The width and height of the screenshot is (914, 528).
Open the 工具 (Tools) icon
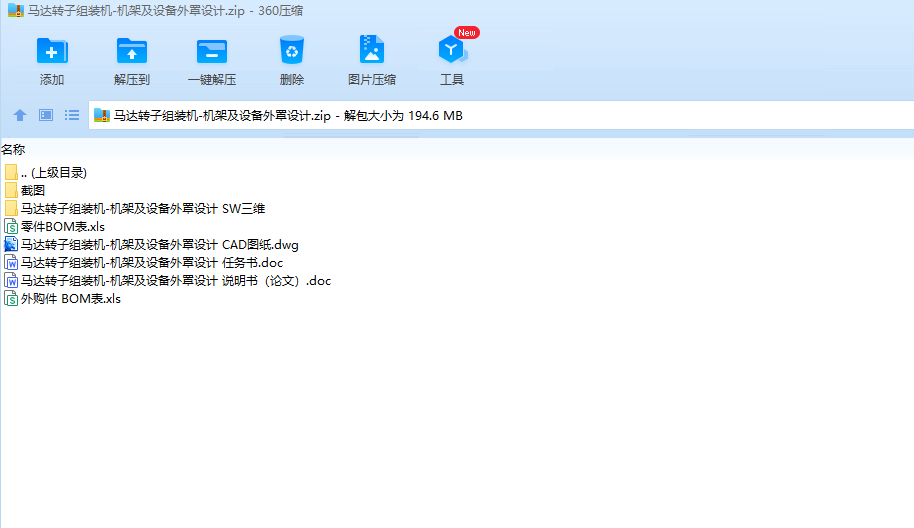coord(452,50)
